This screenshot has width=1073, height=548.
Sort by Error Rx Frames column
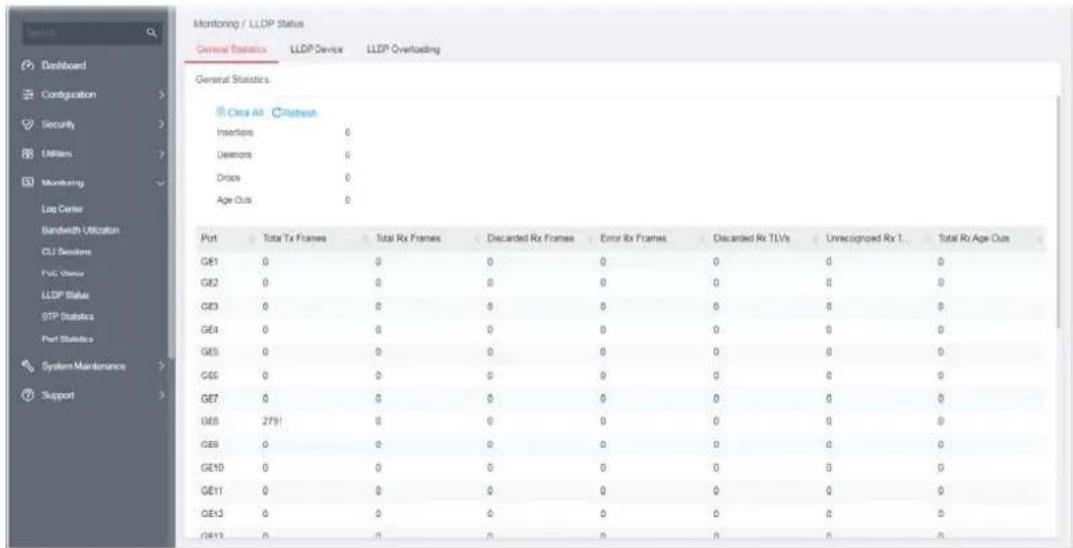pyautogui.click(x=633, y=238)
